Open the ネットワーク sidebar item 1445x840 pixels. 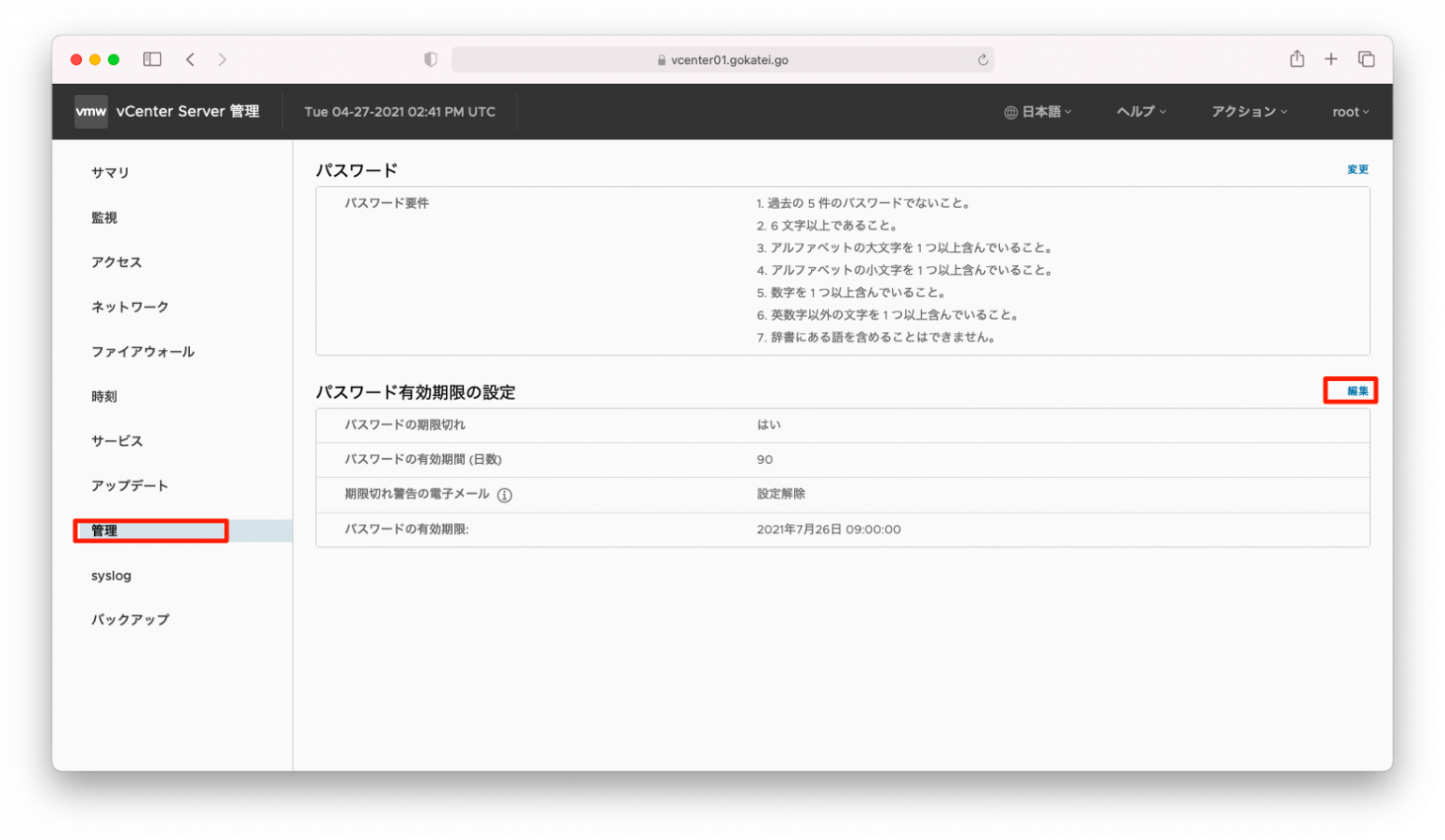(130, 307)
